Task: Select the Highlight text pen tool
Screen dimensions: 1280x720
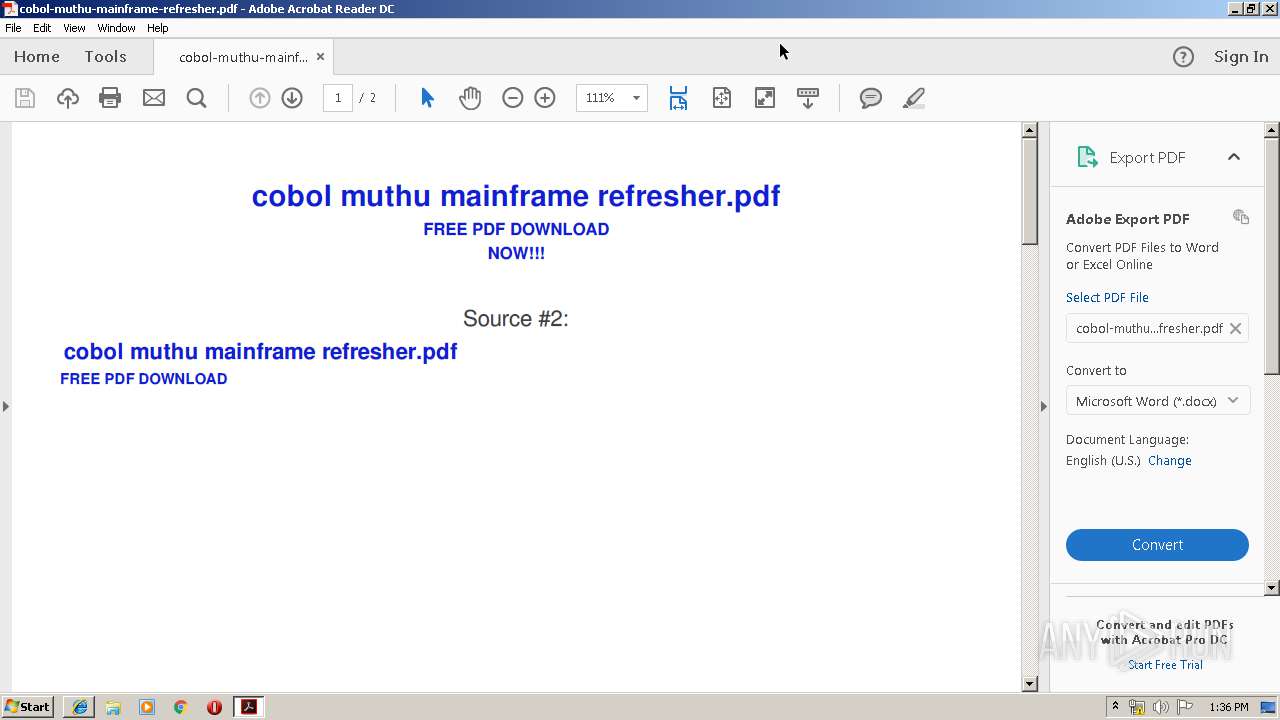Action: point(914,98)
